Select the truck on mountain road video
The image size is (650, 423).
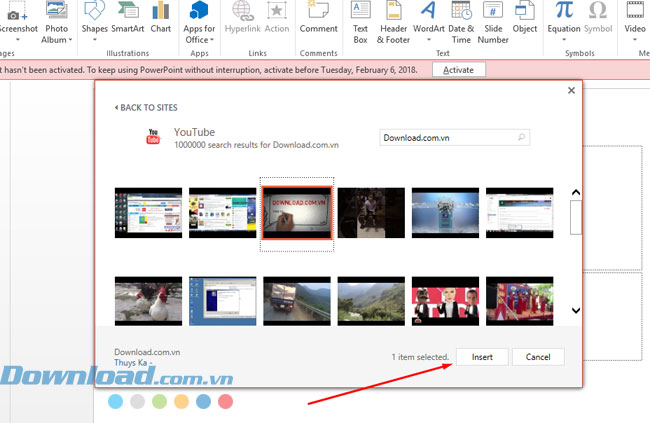297,301
